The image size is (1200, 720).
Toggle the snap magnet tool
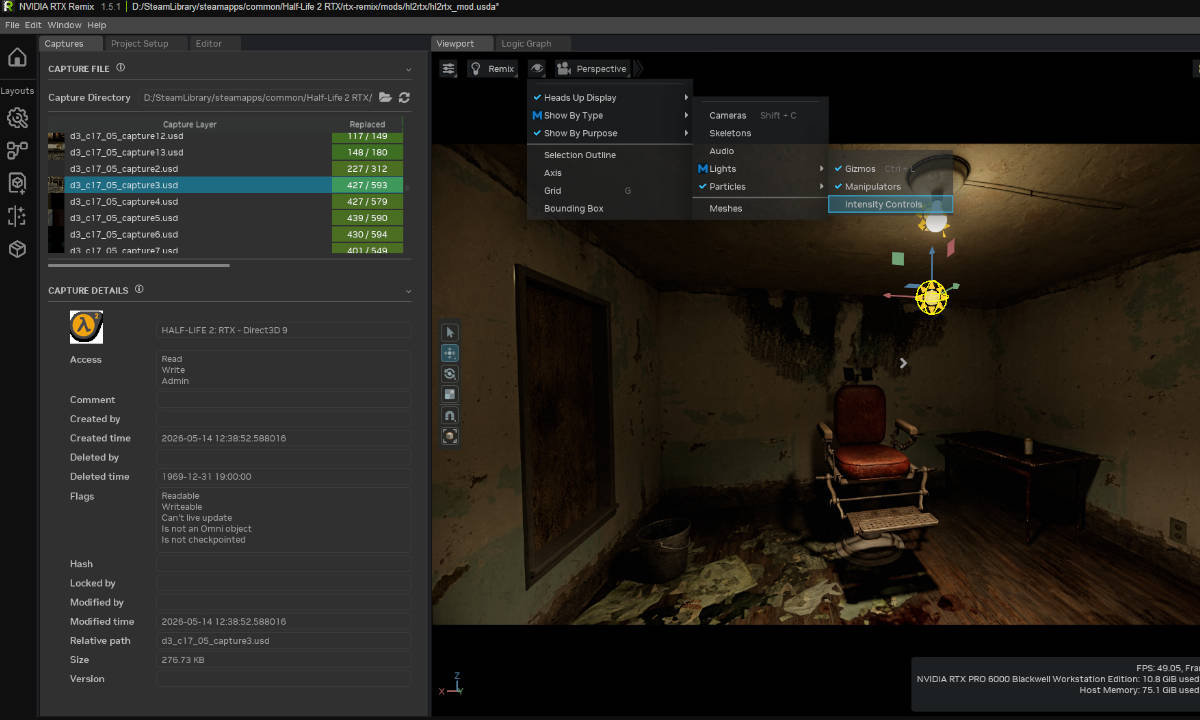coord(450,416)
